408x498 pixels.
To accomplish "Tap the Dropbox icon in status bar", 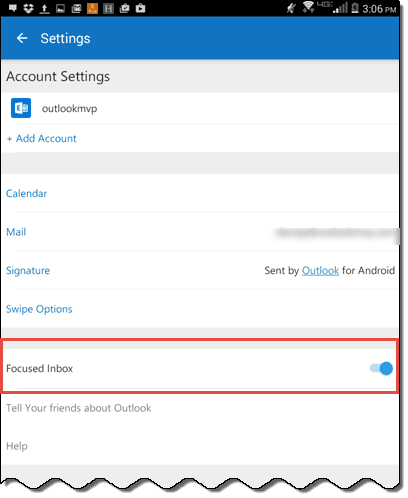I will pos(28,8).
